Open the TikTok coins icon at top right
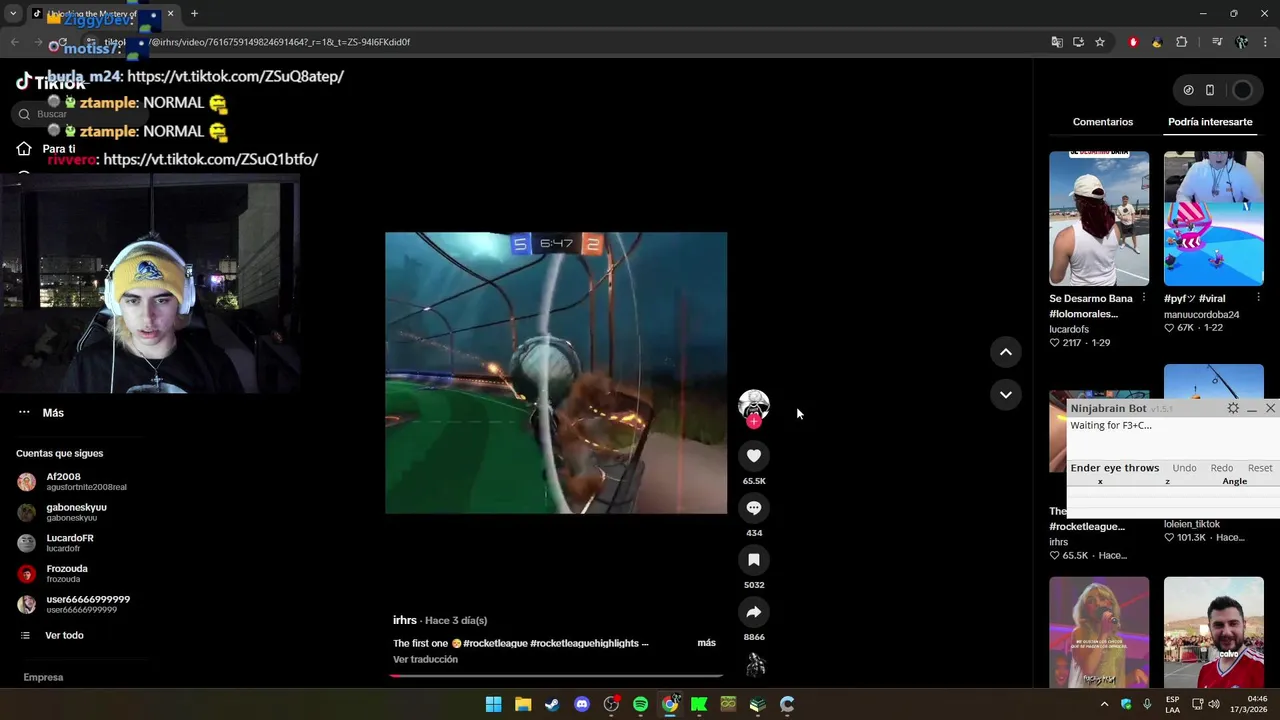Viewport: 1280px width, 720px height. click(x=1188, y=90)
